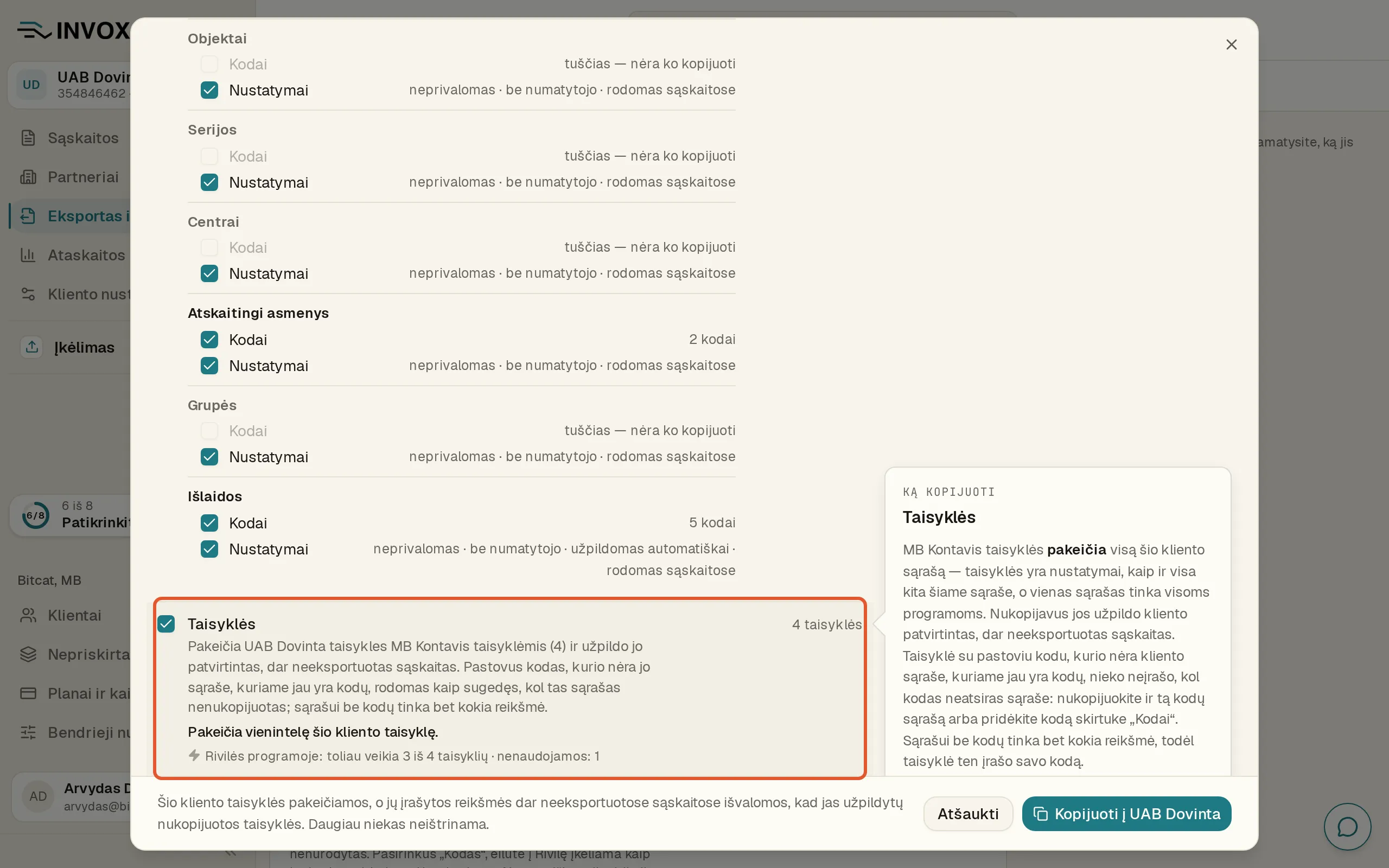Click Kopijuoti į UAB Dovinta button
The image size is (1389, 868).
[1126, 813]
